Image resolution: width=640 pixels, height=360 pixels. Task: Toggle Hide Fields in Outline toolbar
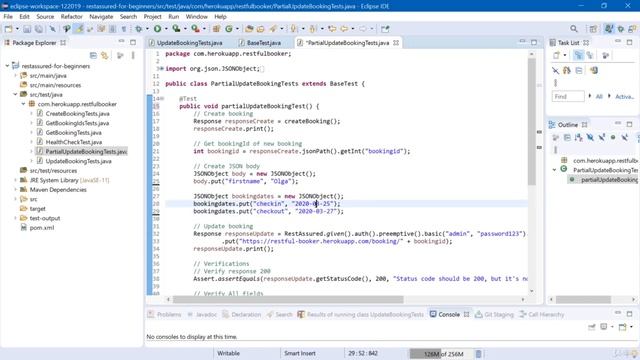click(590, 138)
